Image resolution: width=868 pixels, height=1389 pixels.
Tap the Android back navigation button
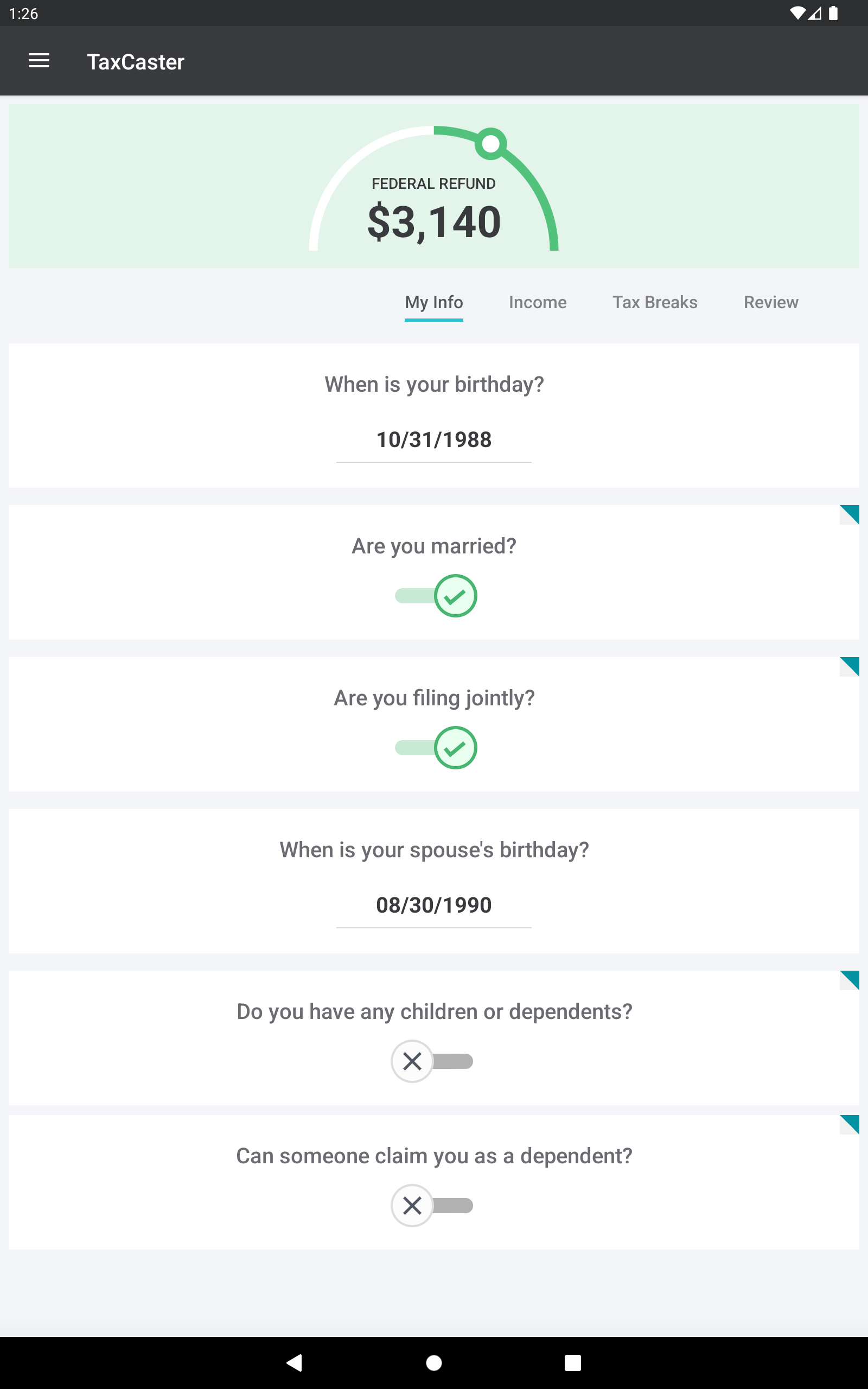[x=295, y=1362]
